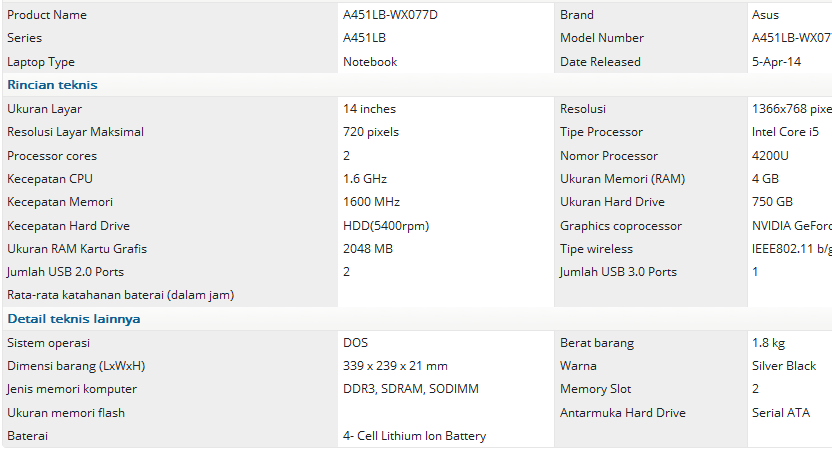Click the Berat barang value 1.8 kg
Screen dimensions: 832x452
pyautogui.click(x=768, y=343)
